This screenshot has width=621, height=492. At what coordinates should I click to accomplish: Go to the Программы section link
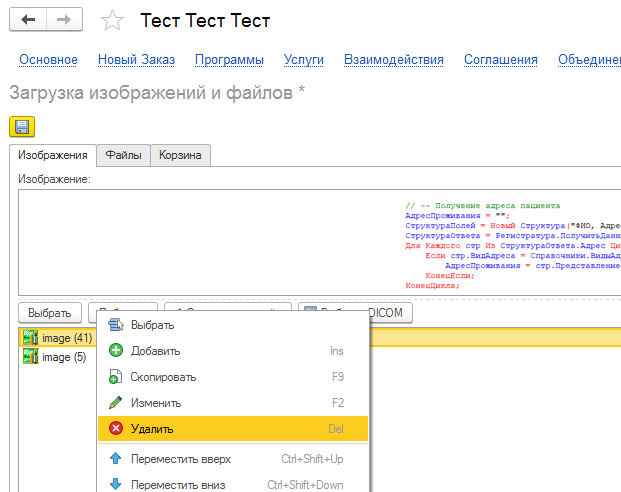click(229, 60)
